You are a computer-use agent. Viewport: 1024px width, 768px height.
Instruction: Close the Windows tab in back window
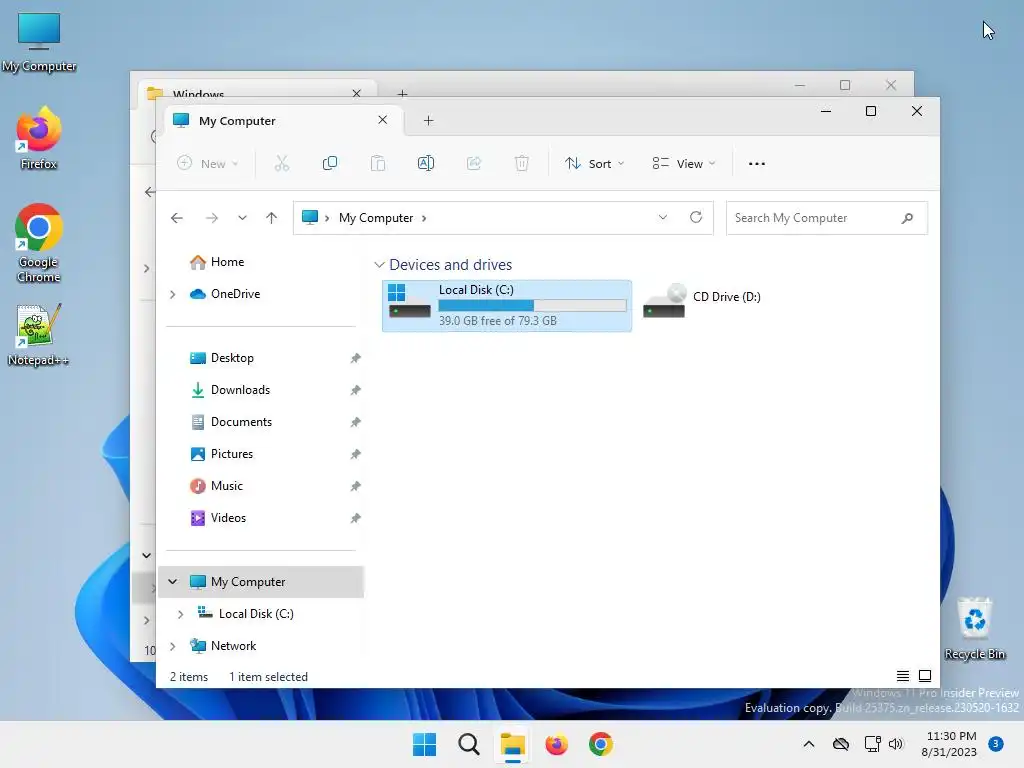pos(357,93)
